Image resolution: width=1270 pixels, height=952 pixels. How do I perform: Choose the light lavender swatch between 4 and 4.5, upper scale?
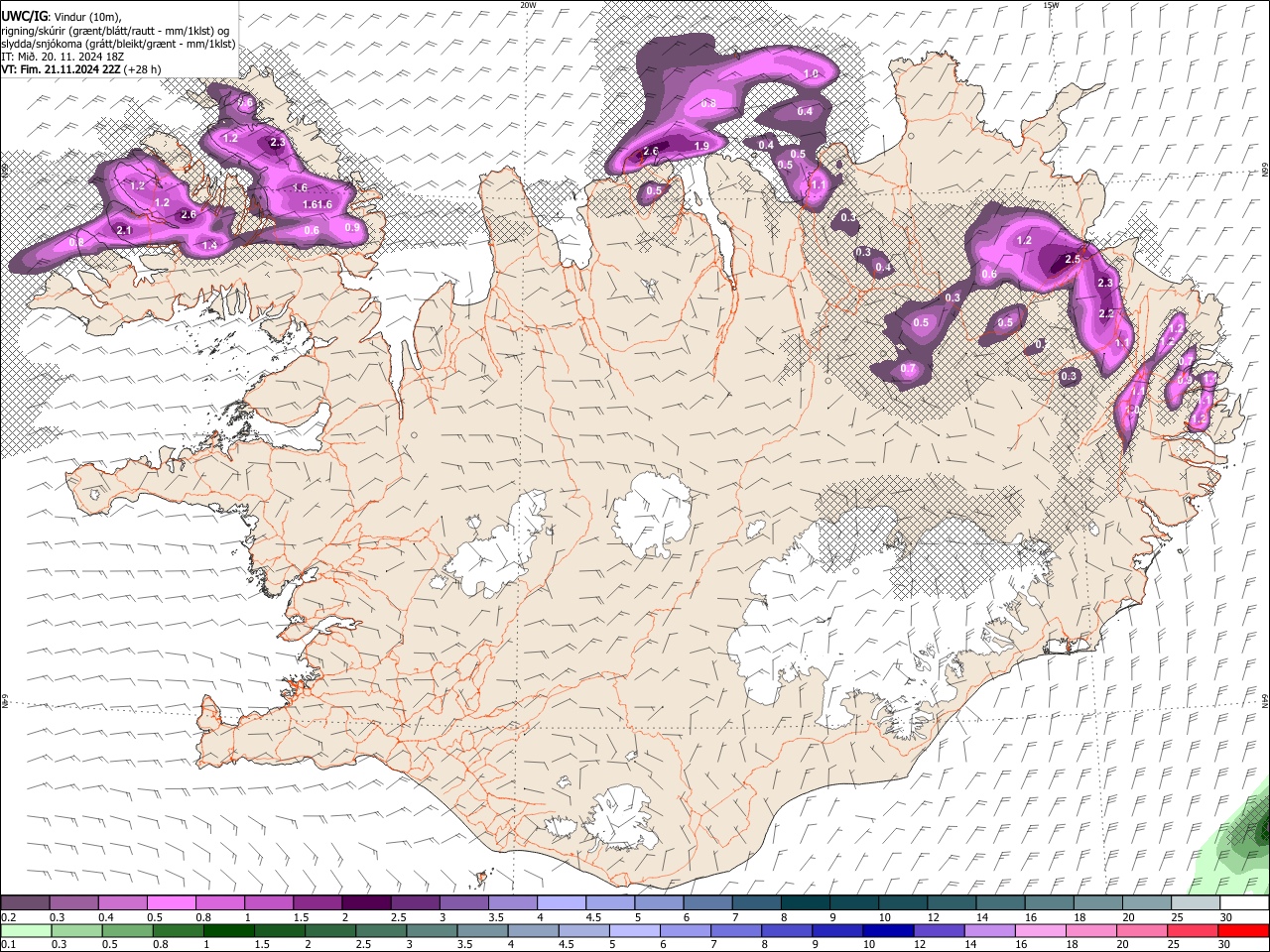click(x=562, y=903)
